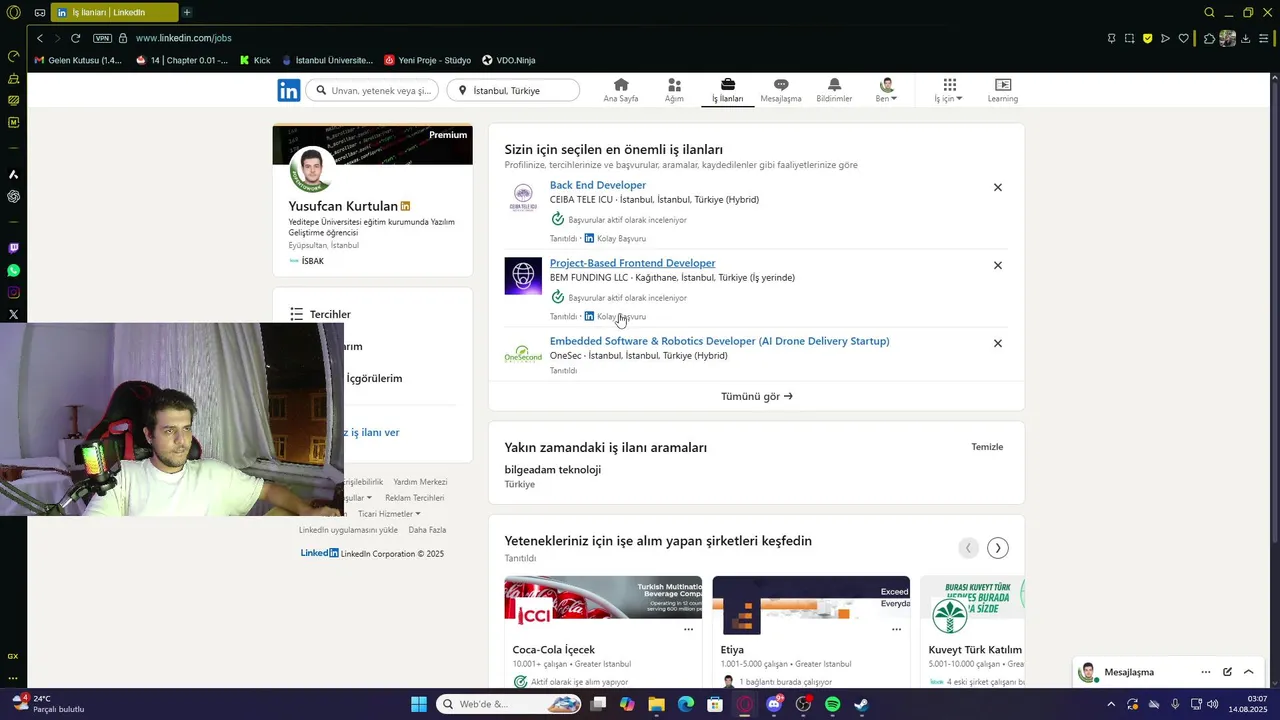Open Embedded Software & Robotics Developer link

719,341
